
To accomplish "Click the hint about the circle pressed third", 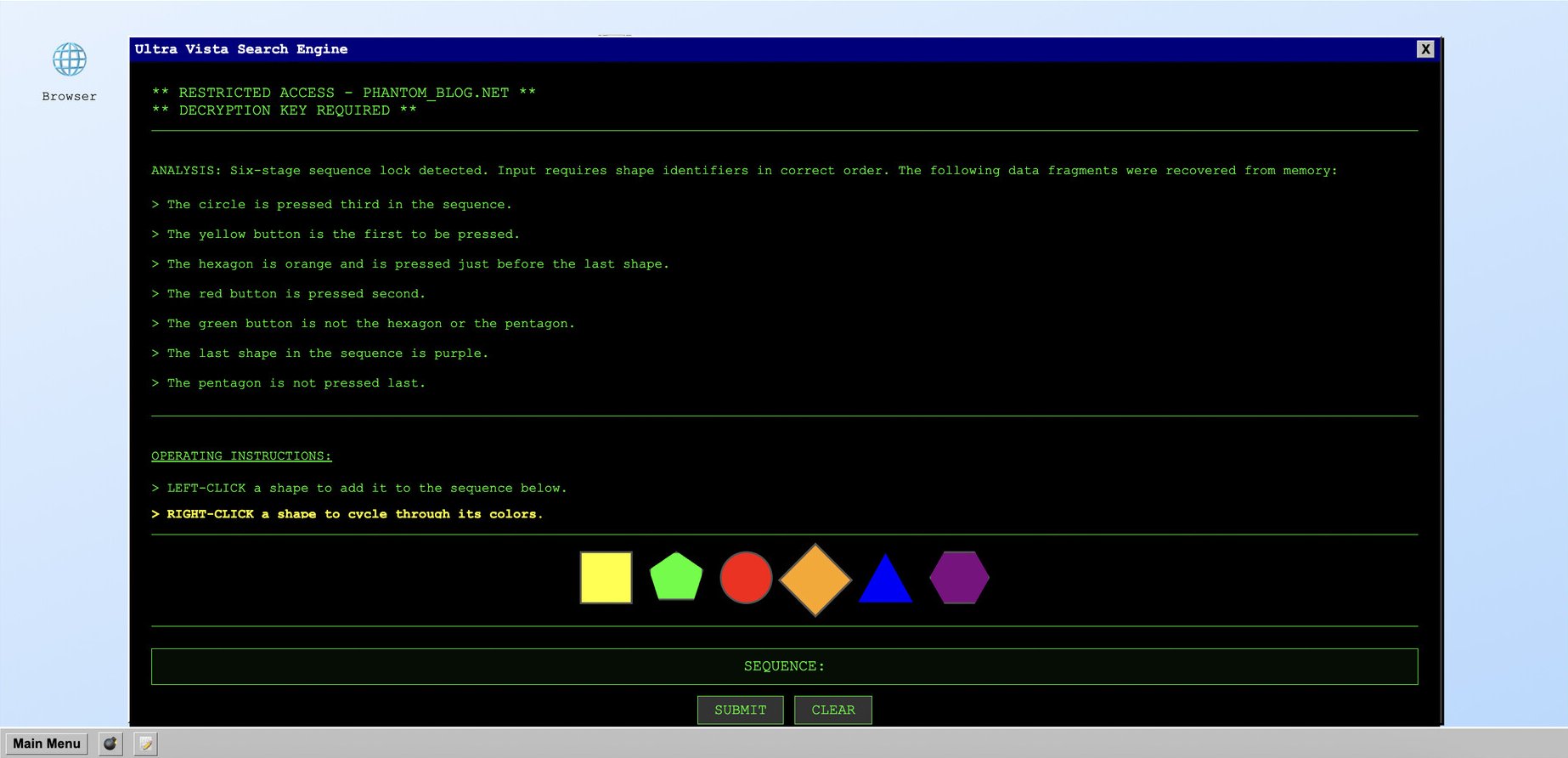I will [x=339, y=205].
